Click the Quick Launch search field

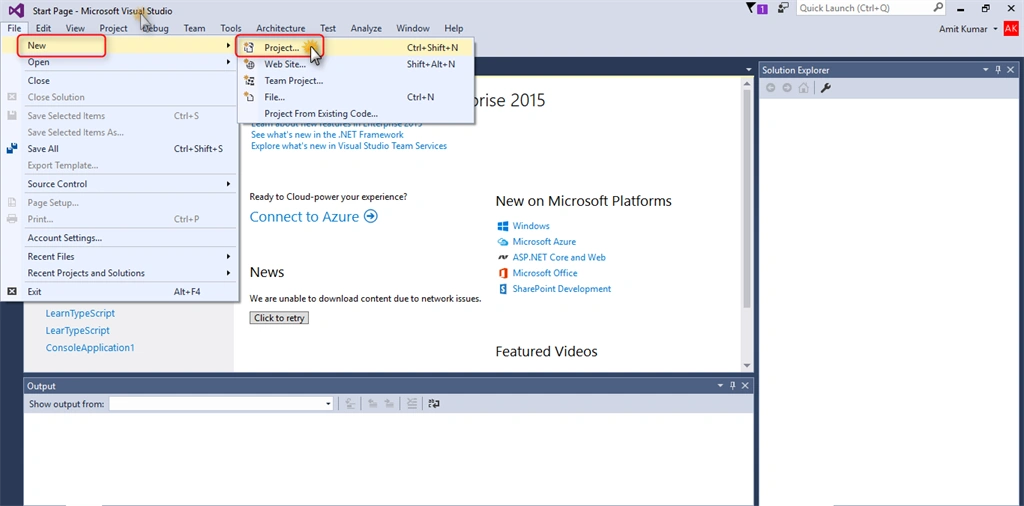point(864,8)
